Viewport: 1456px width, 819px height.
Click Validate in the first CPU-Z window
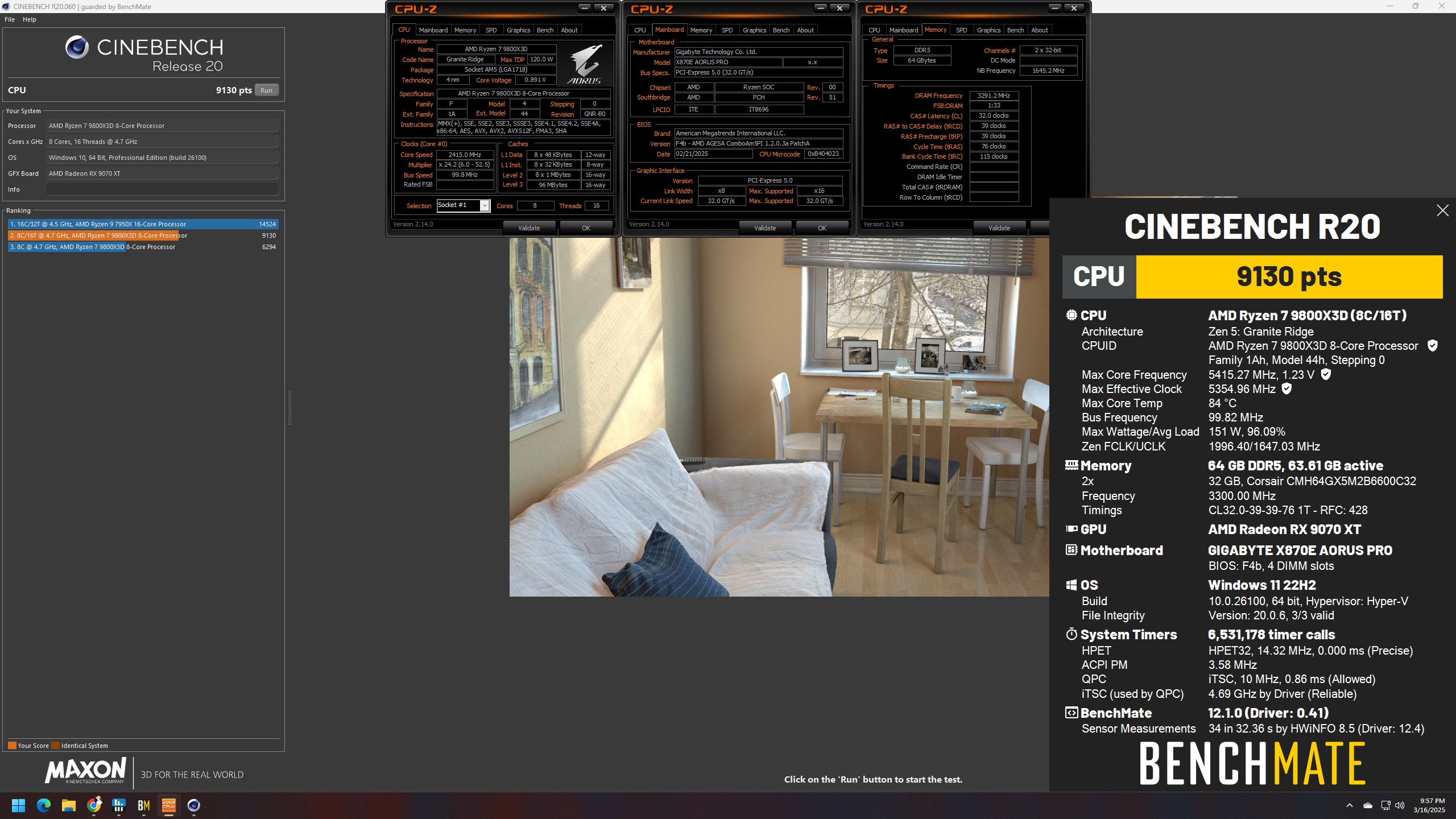[x=529, y=228]
